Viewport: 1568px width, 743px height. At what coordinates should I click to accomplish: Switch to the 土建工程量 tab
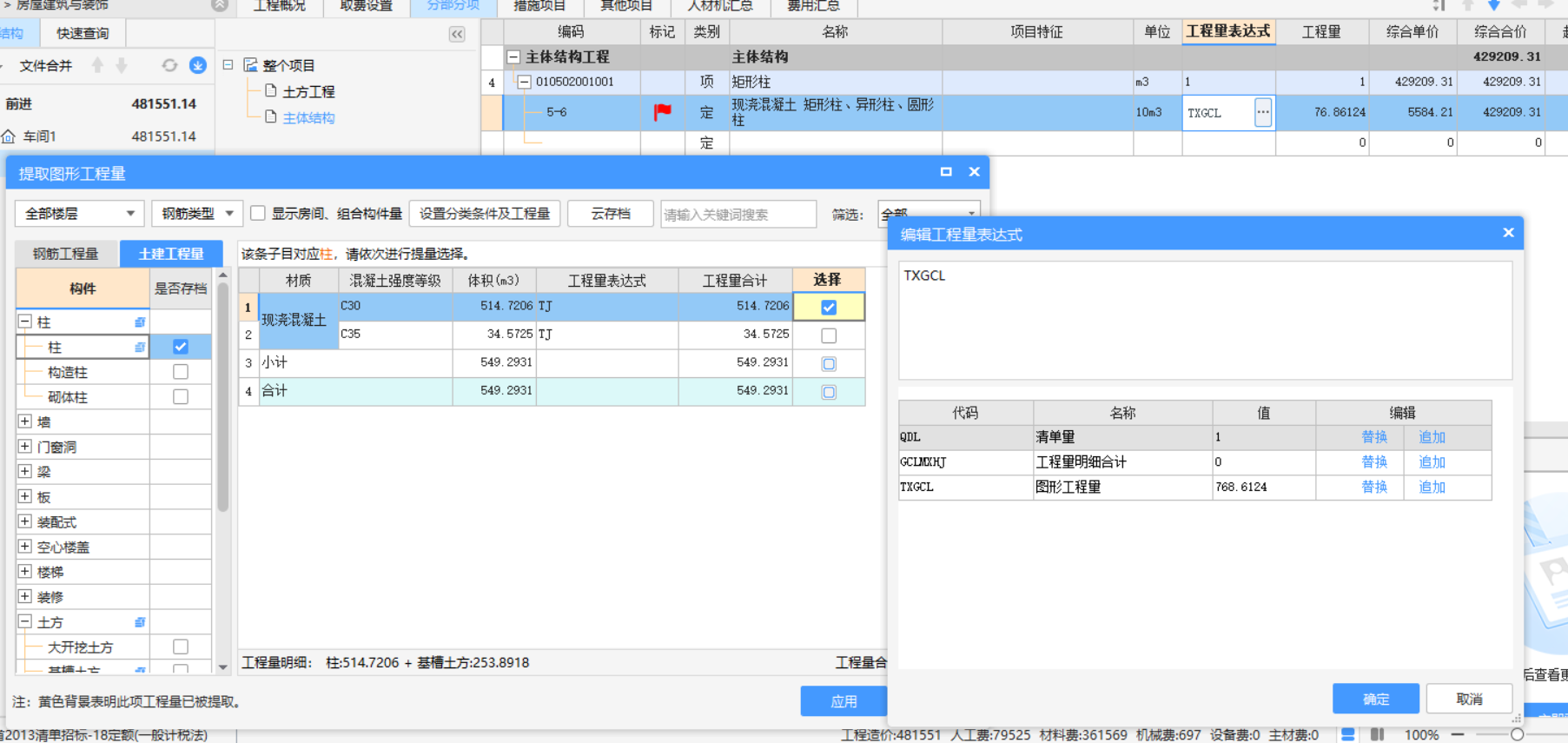tap(171, 254)
